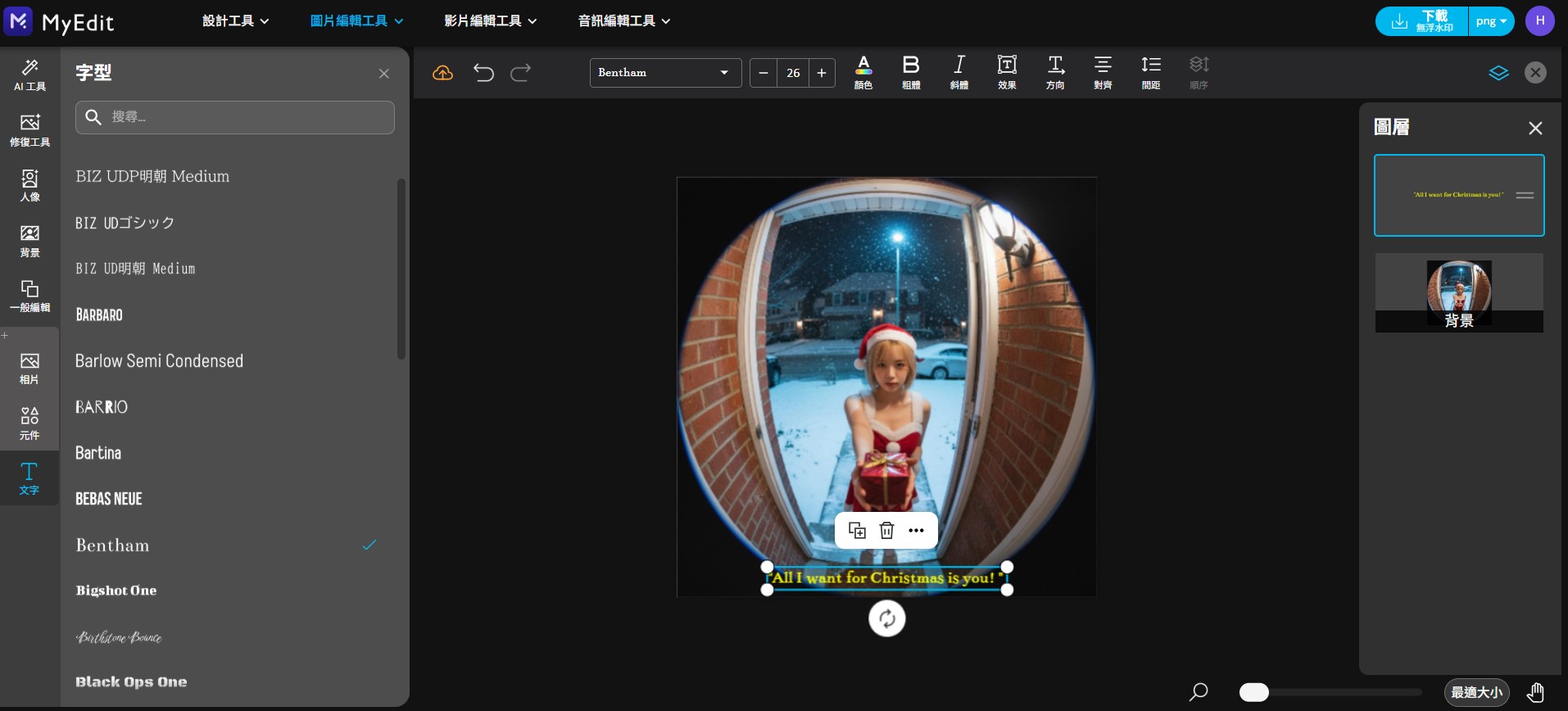The width and height of the screenshot is (1568, 711).
Task: Open the 順序 layer order options
Action: (x=1199, y=72)
